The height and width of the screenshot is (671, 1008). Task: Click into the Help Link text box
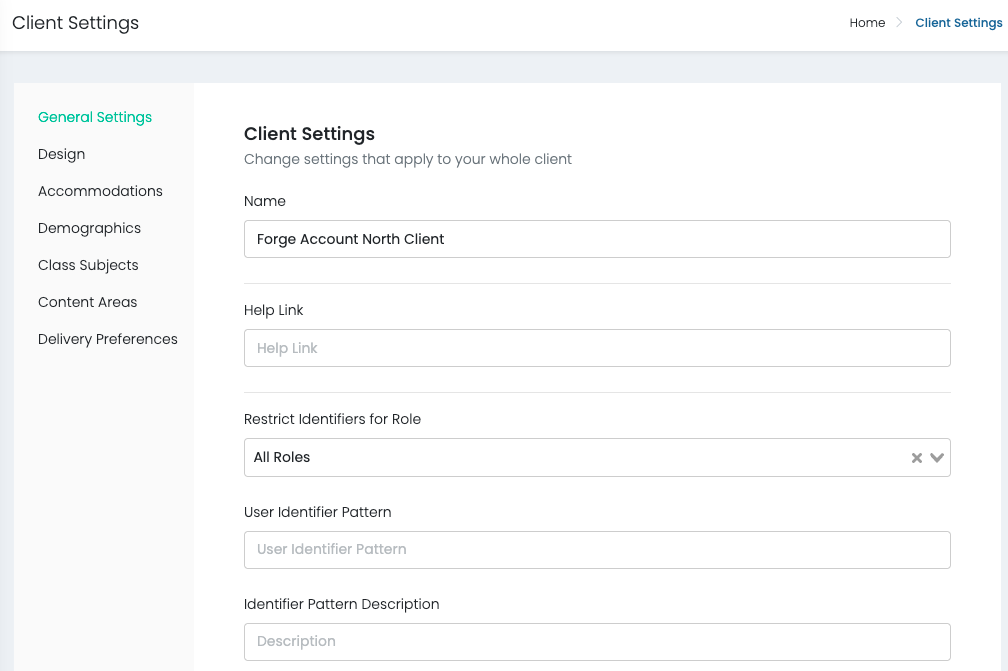597,348
